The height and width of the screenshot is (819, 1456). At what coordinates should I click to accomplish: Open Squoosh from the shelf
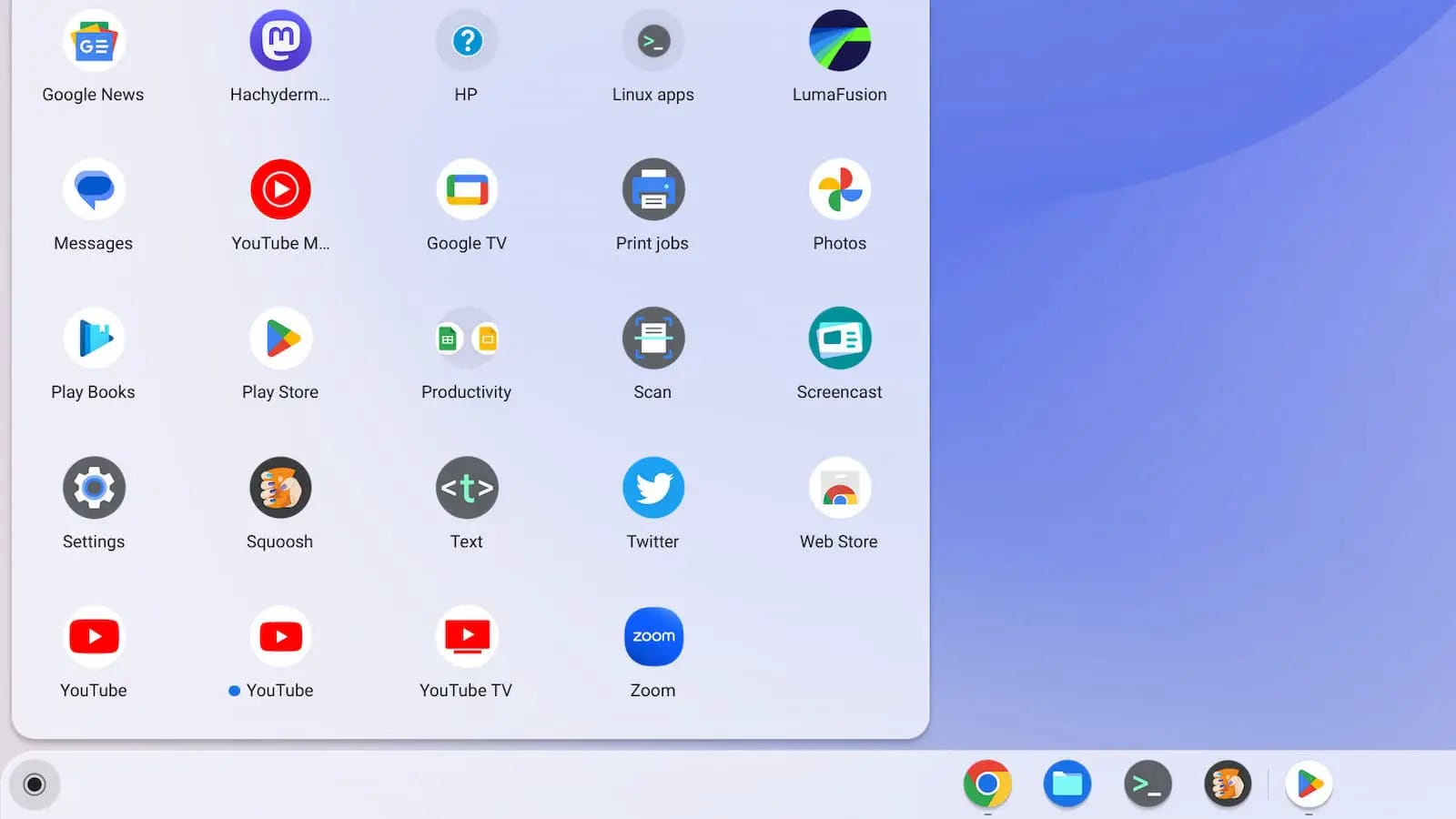click(x=1228, y=784)
